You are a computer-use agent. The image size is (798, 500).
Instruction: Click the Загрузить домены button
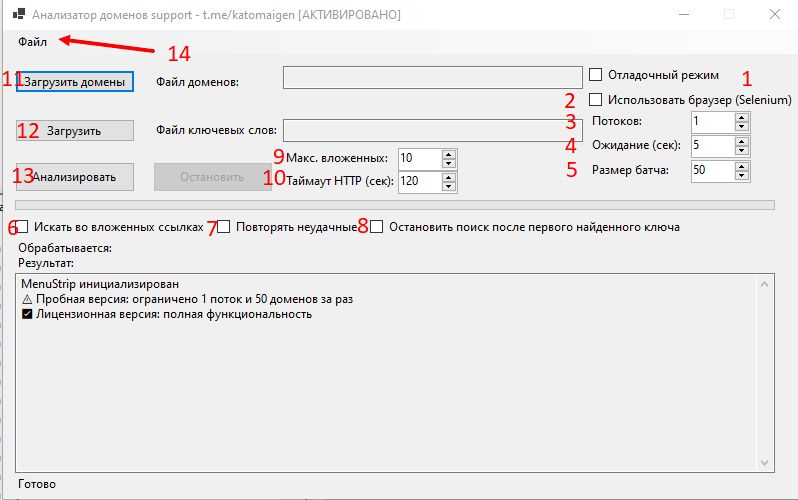[75, 82]
